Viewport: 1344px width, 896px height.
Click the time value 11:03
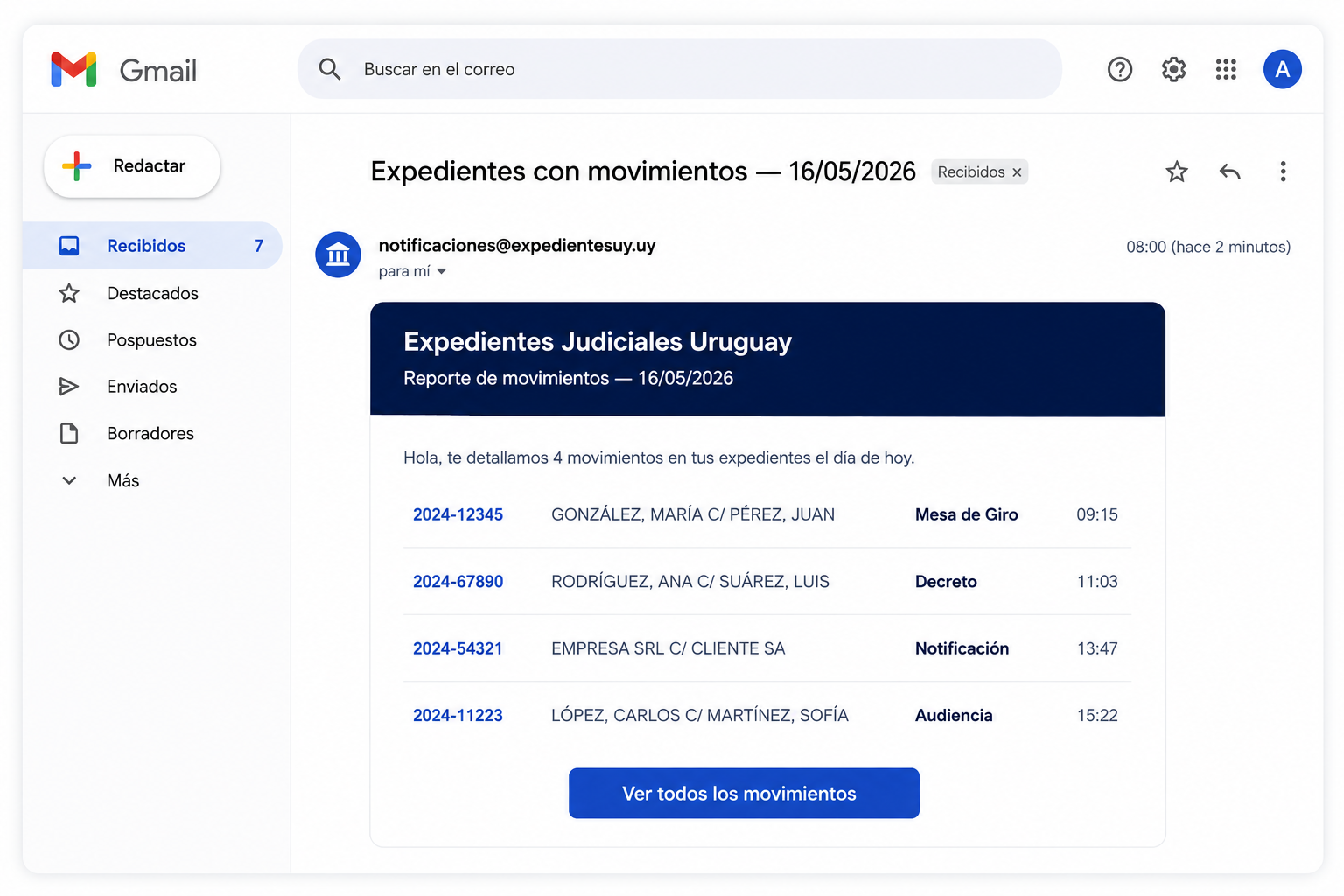(1097, 582)
